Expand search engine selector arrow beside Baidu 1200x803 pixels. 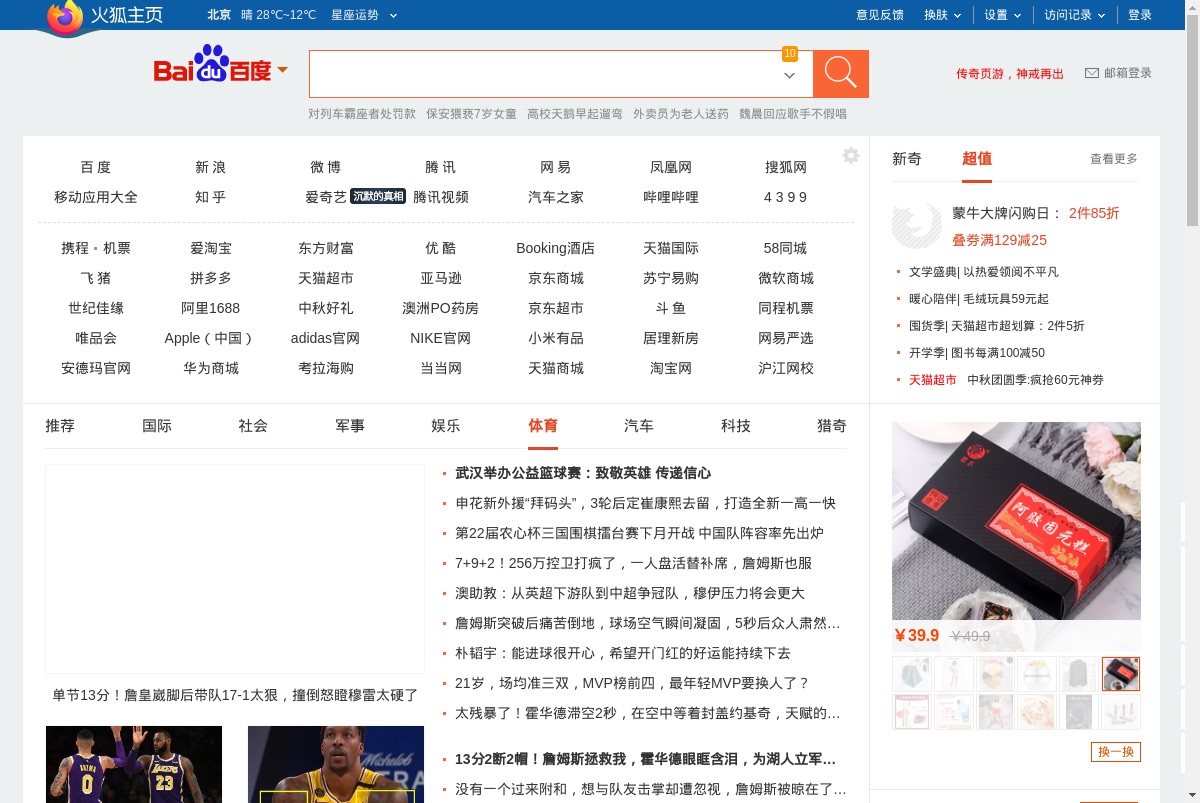point(282,70)
